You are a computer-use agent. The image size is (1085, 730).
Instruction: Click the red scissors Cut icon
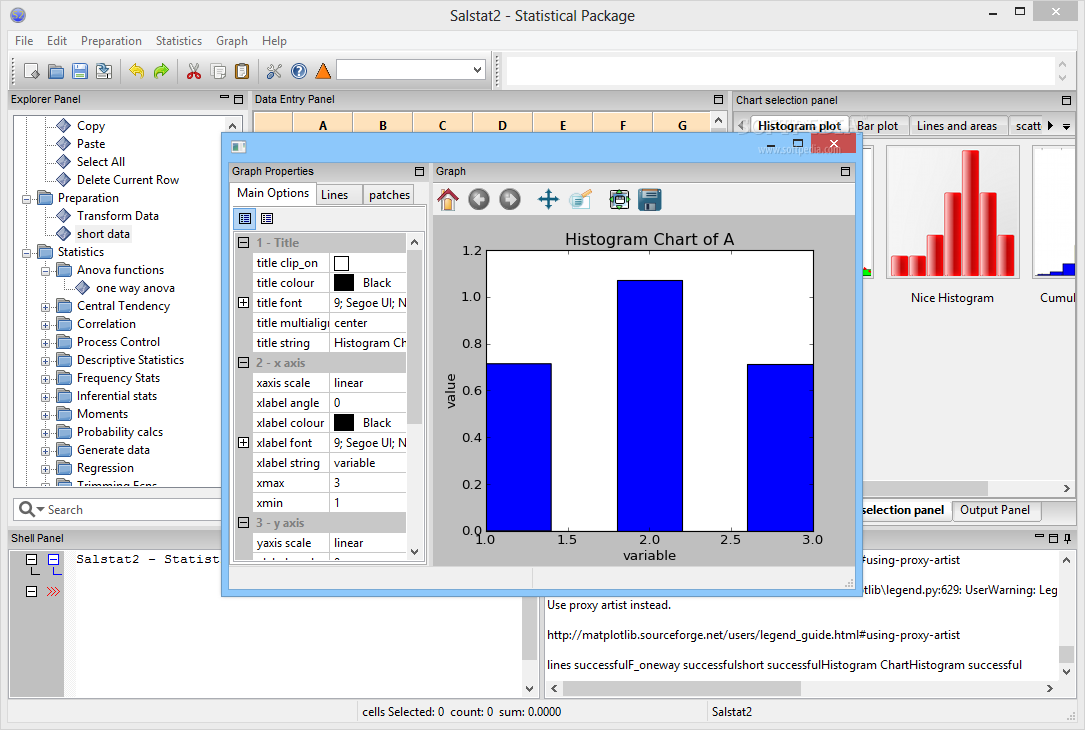click(194, 71)
